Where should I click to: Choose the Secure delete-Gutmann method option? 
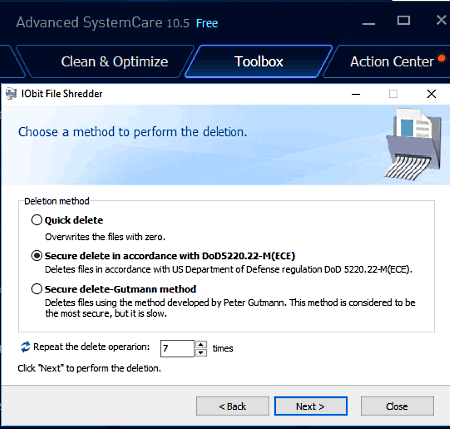click(x=36, y=289)
